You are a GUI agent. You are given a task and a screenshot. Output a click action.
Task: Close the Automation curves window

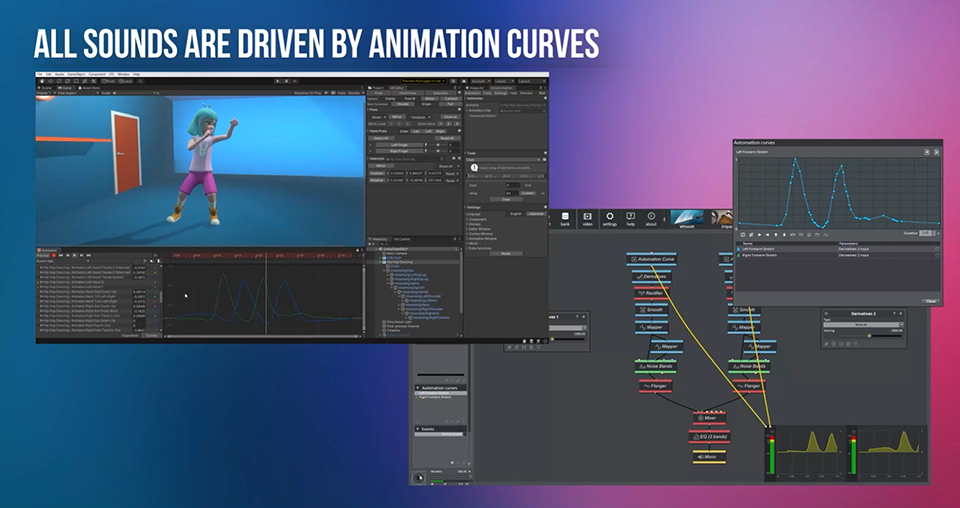click(x=930, y=301)
